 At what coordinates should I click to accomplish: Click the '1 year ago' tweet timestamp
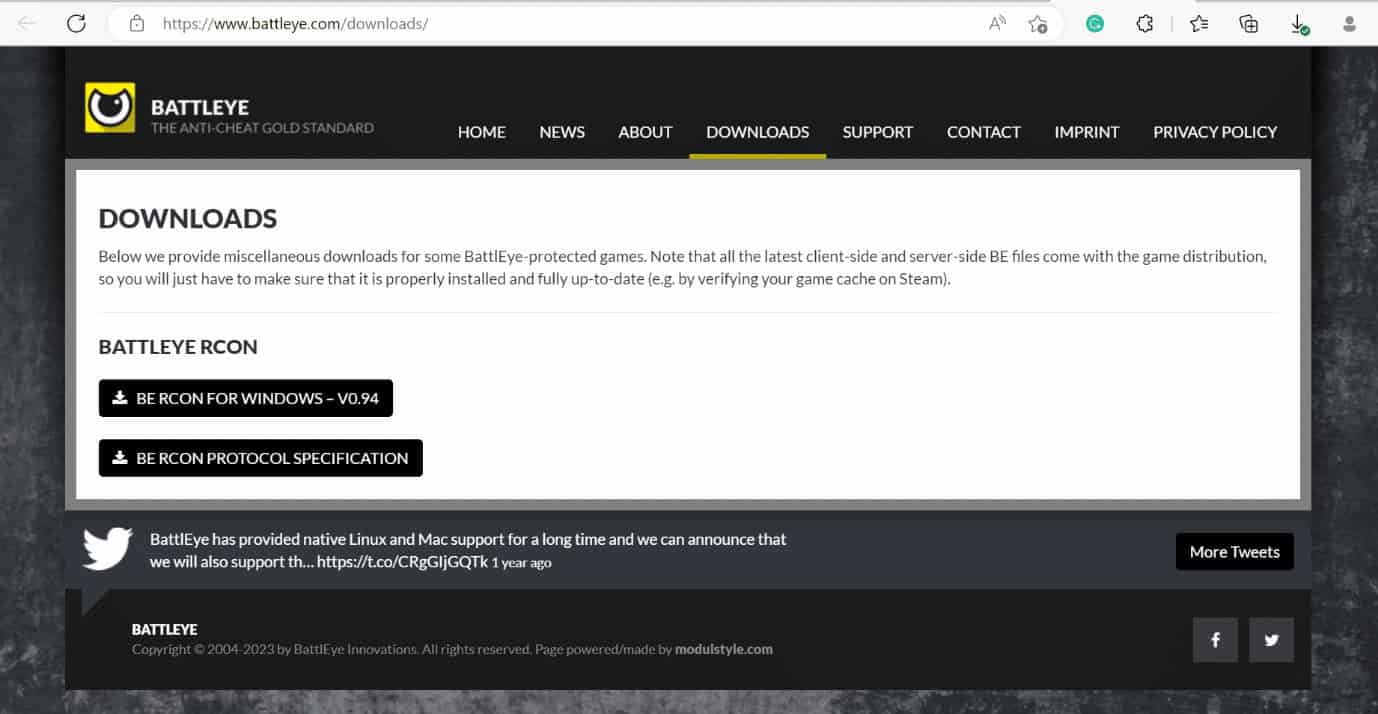[521, 563]
